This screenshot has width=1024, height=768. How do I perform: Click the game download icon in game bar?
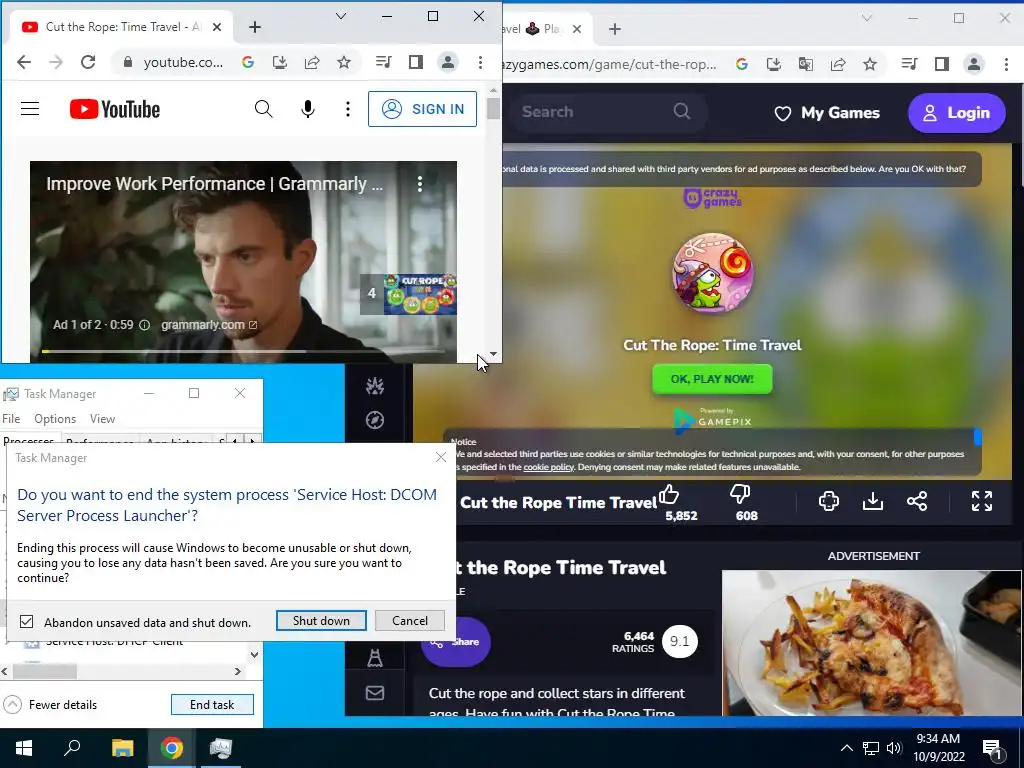point(872,501)
